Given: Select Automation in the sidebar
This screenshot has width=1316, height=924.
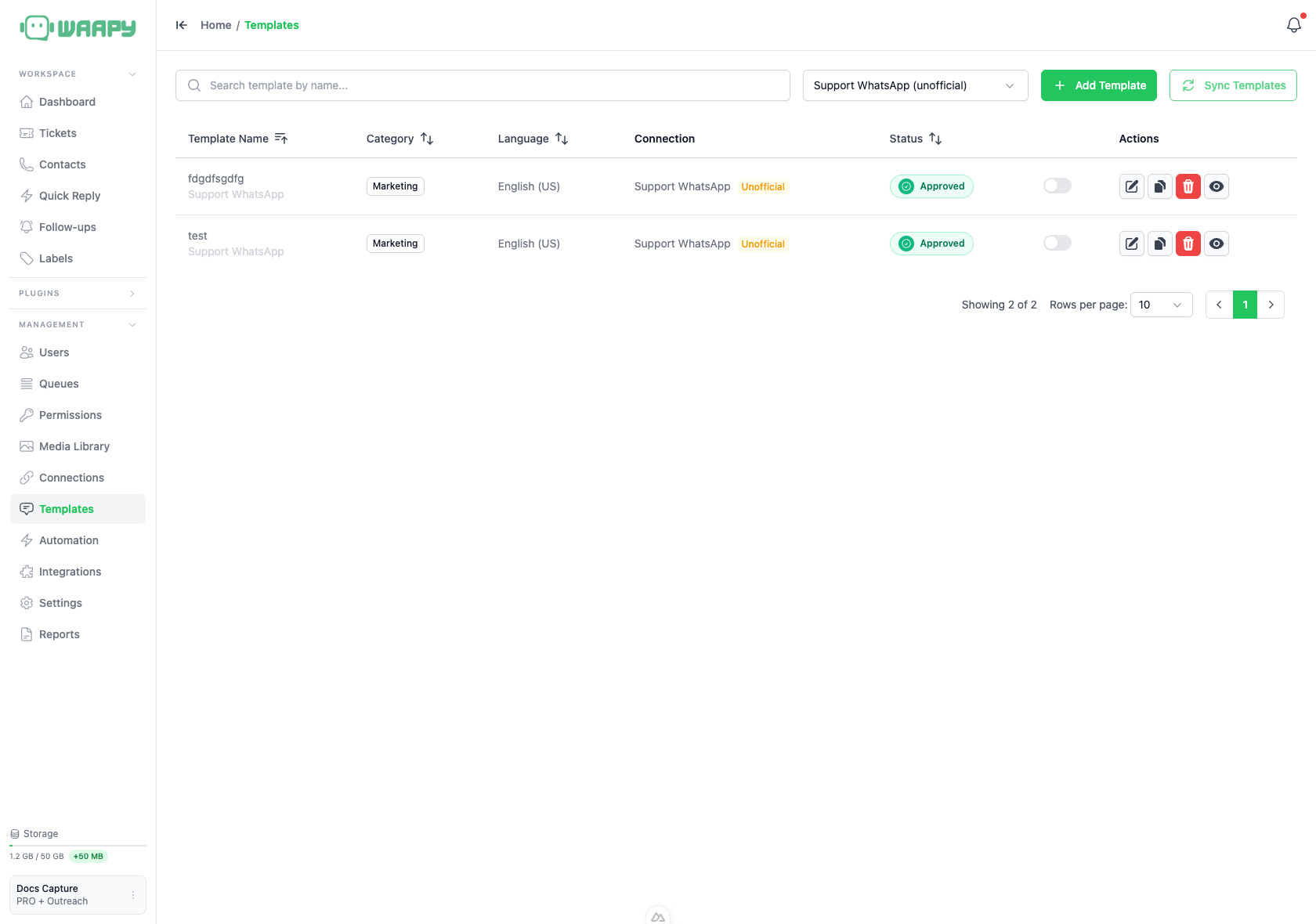Looking at the screenshot, I should pos(78,540).
